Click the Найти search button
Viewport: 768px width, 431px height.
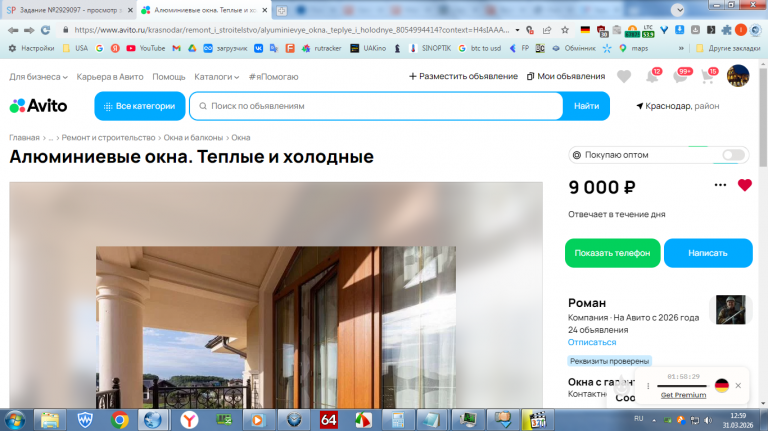pyautogui.click(x=586, y=106)
